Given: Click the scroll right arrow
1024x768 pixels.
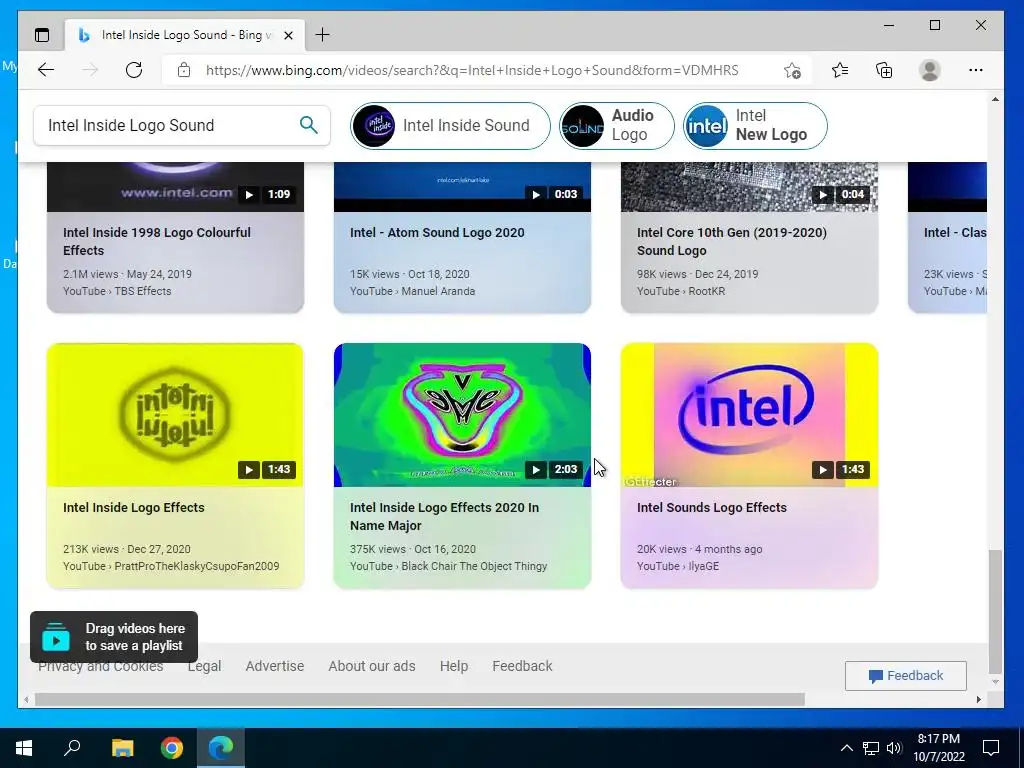Looking at the screenshot, I should click(978, 699).
